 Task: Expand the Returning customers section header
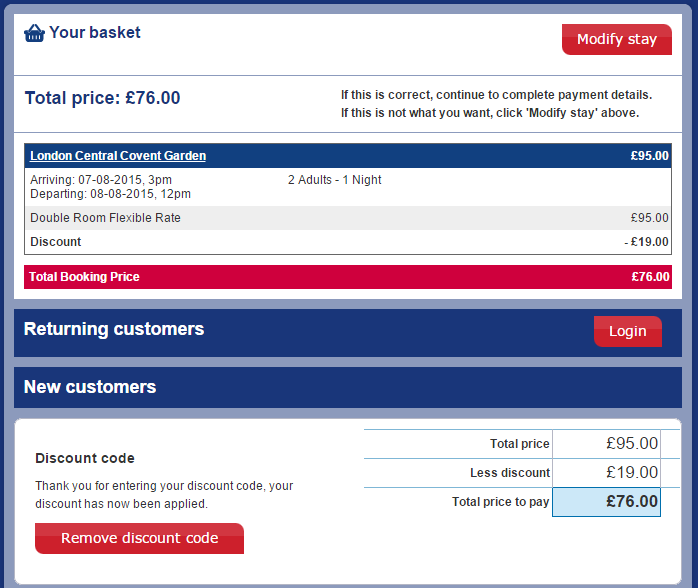(x=348, y=333)
